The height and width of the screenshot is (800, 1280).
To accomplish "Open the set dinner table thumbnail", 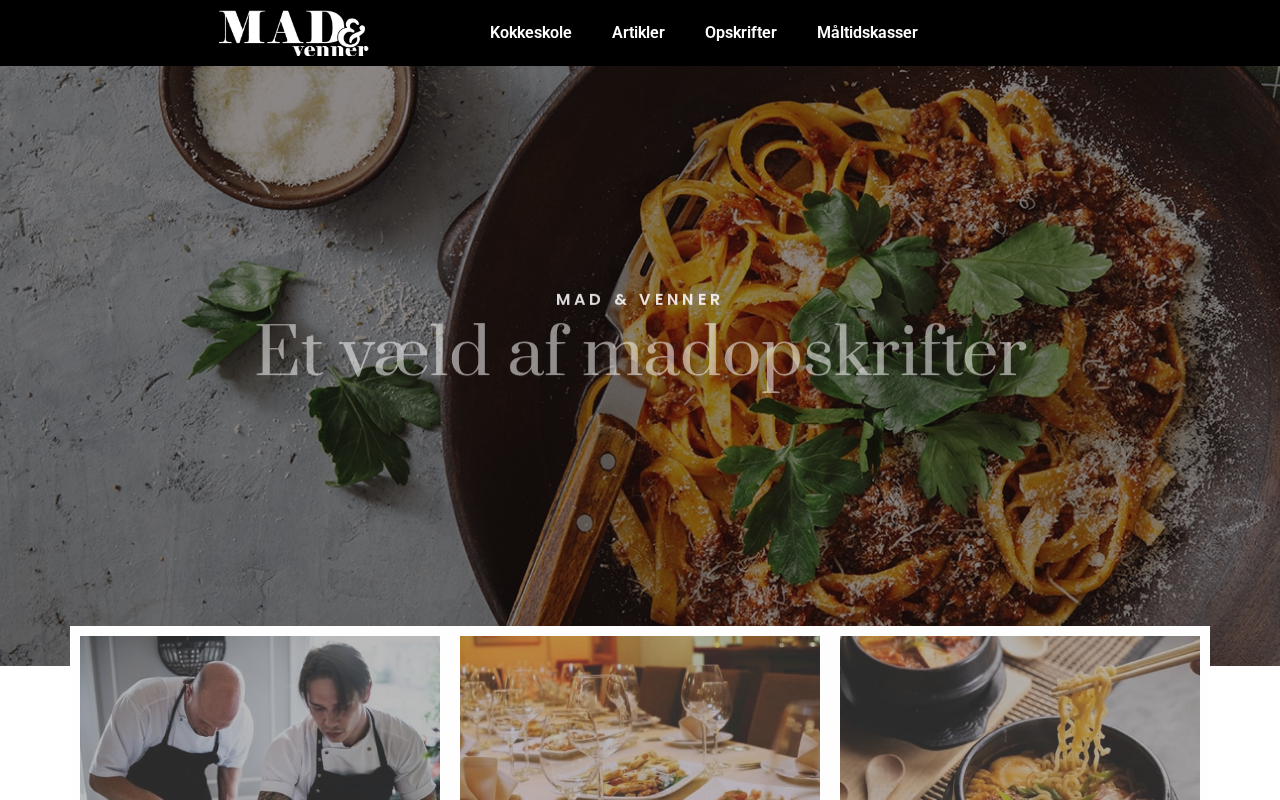I will 640,718.
